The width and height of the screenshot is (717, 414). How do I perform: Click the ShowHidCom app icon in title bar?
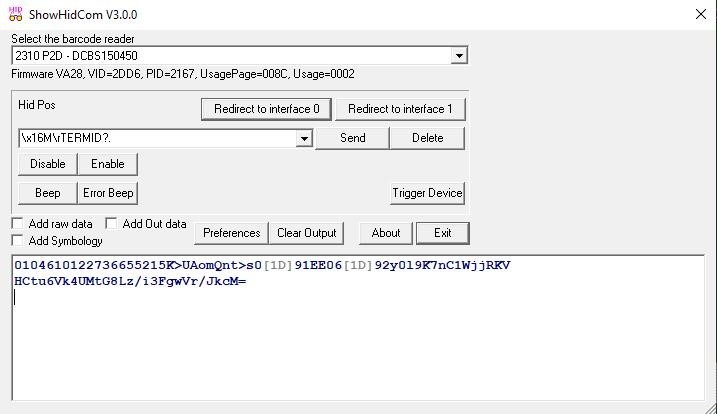(x=15, y=14)
